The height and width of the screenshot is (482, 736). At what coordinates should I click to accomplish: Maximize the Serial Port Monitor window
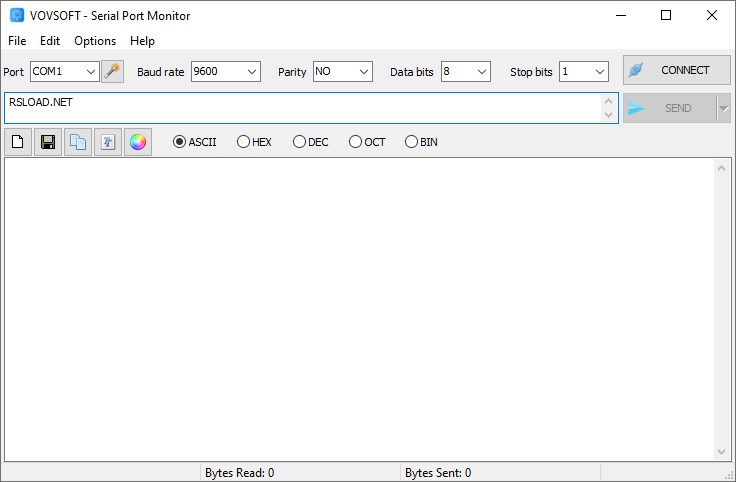pos(666,15)
